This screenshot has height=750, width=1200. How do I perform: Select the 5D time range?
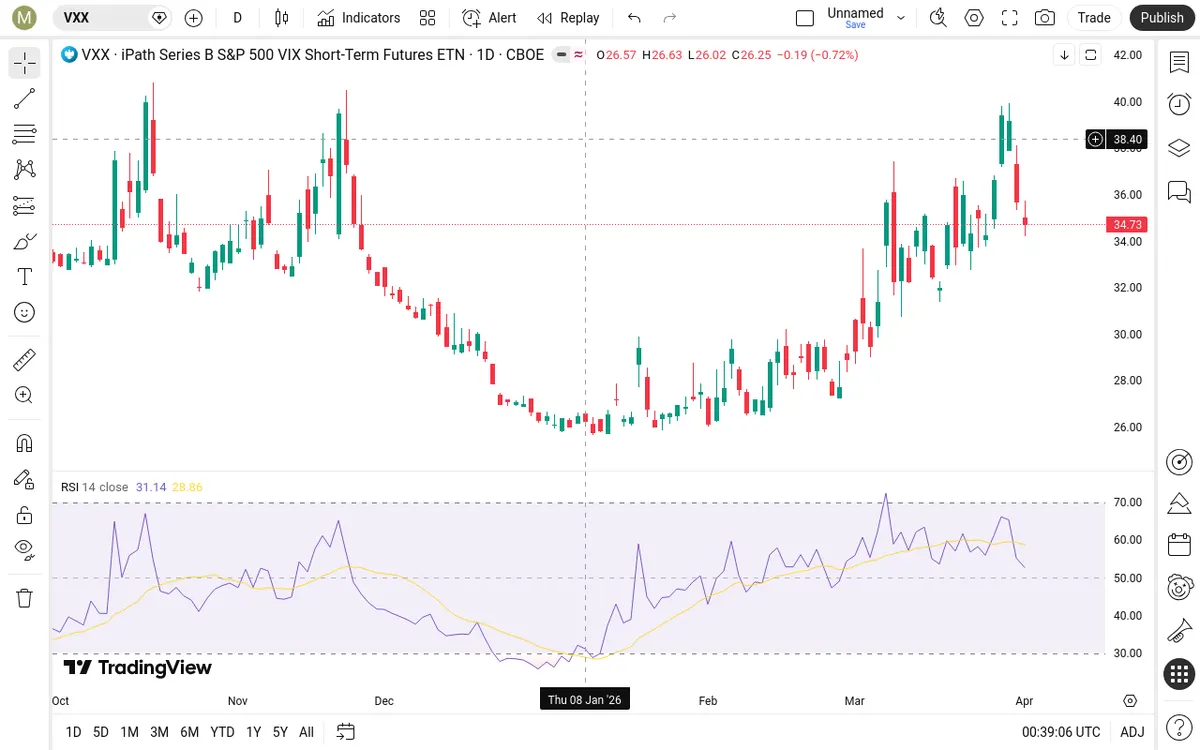coord(101,732)
